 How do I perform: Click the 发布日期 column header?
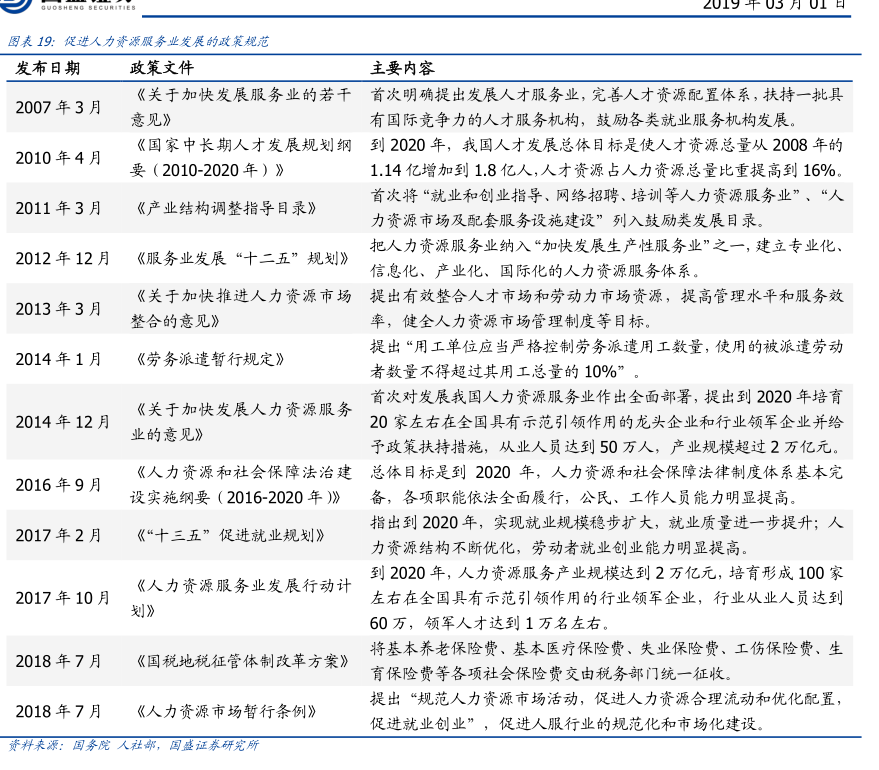(48, 68)
